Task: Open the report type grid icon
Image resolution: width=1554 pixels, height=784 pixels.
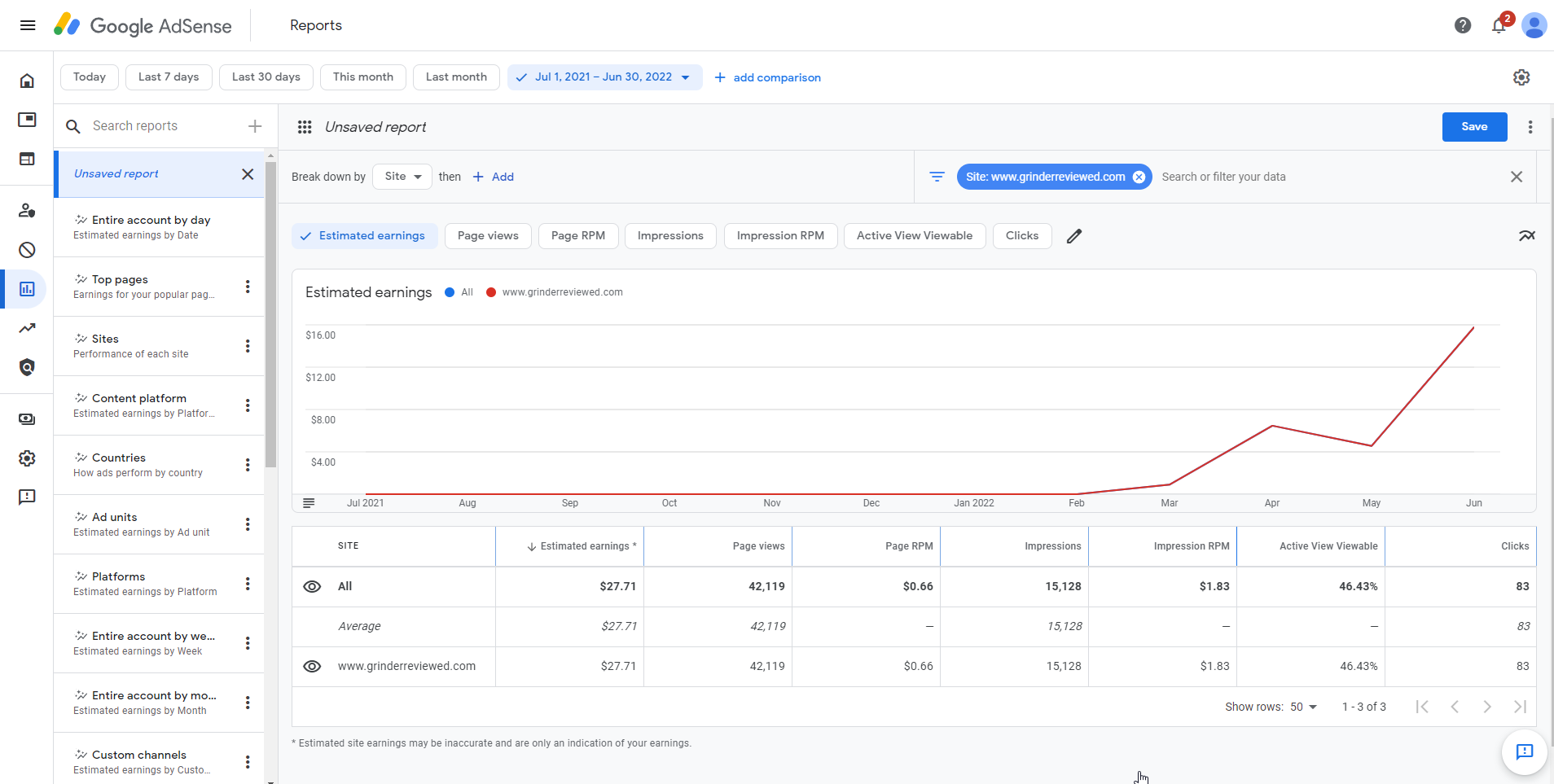Action: coord(305,127)
